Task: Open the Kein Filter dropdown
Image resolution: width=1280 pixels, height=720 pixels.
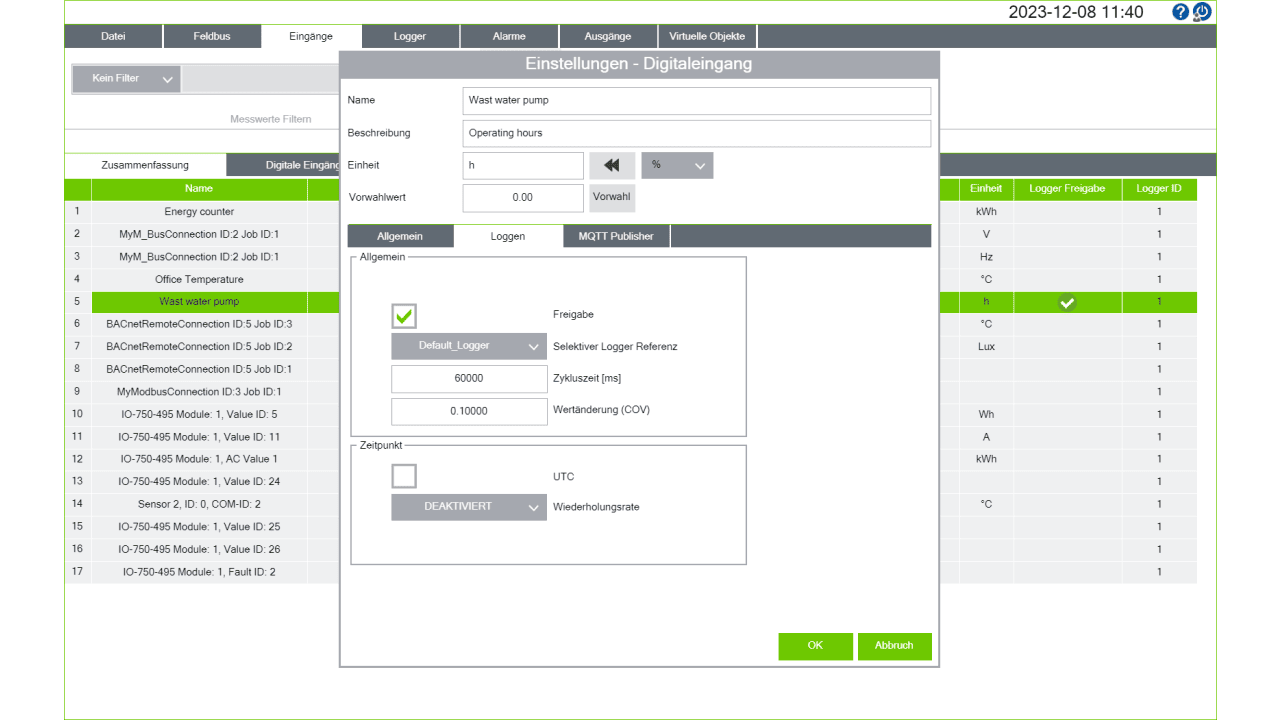Action: coord(126,79)
